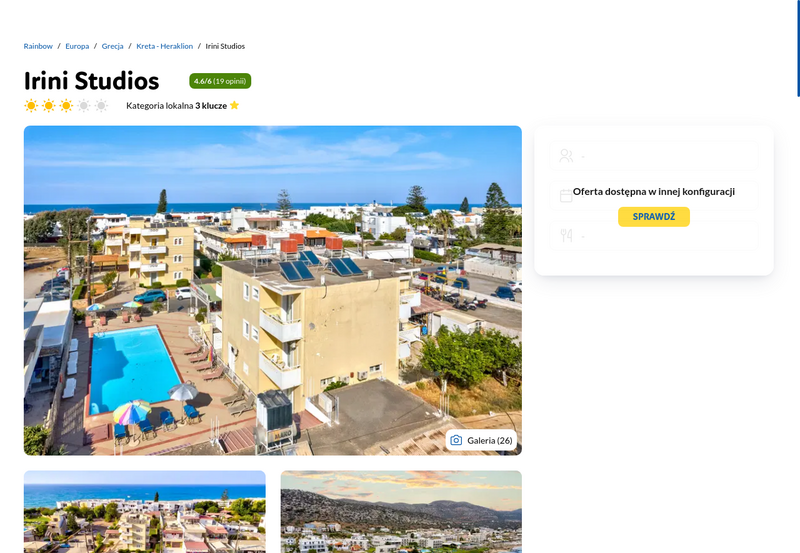Open the coastal aerial view thumbnail
This screenshot has width=800, height=553.
[x=144, y=512]
